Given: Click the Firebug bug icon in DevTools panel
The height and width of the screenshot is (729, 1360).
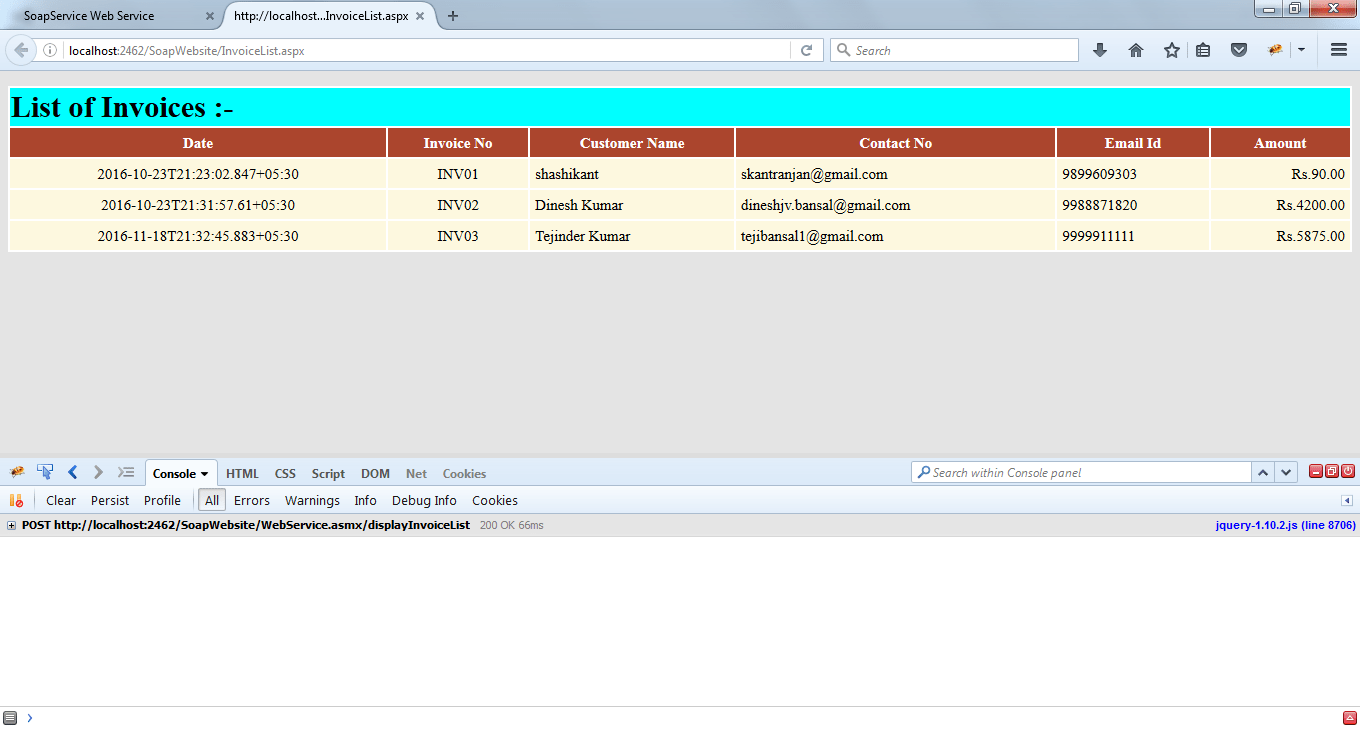Looking at the screenshot, I should tap(17, 473).
